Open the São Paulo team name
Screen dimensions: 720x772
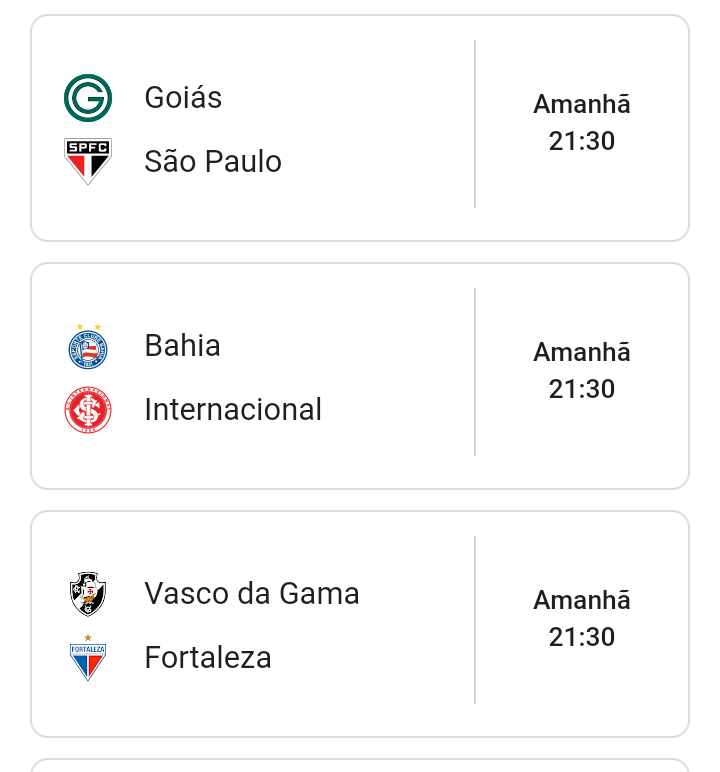[x=213, y=162]
